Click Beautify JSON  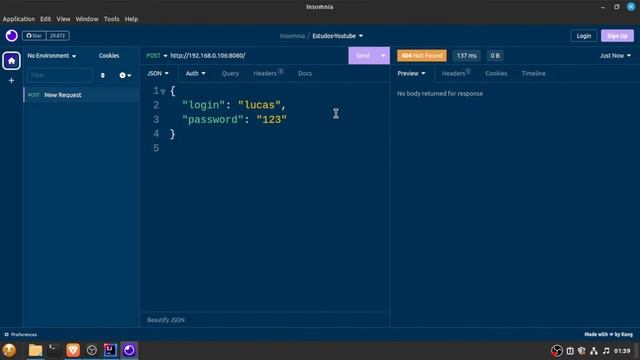coord(166,320)
